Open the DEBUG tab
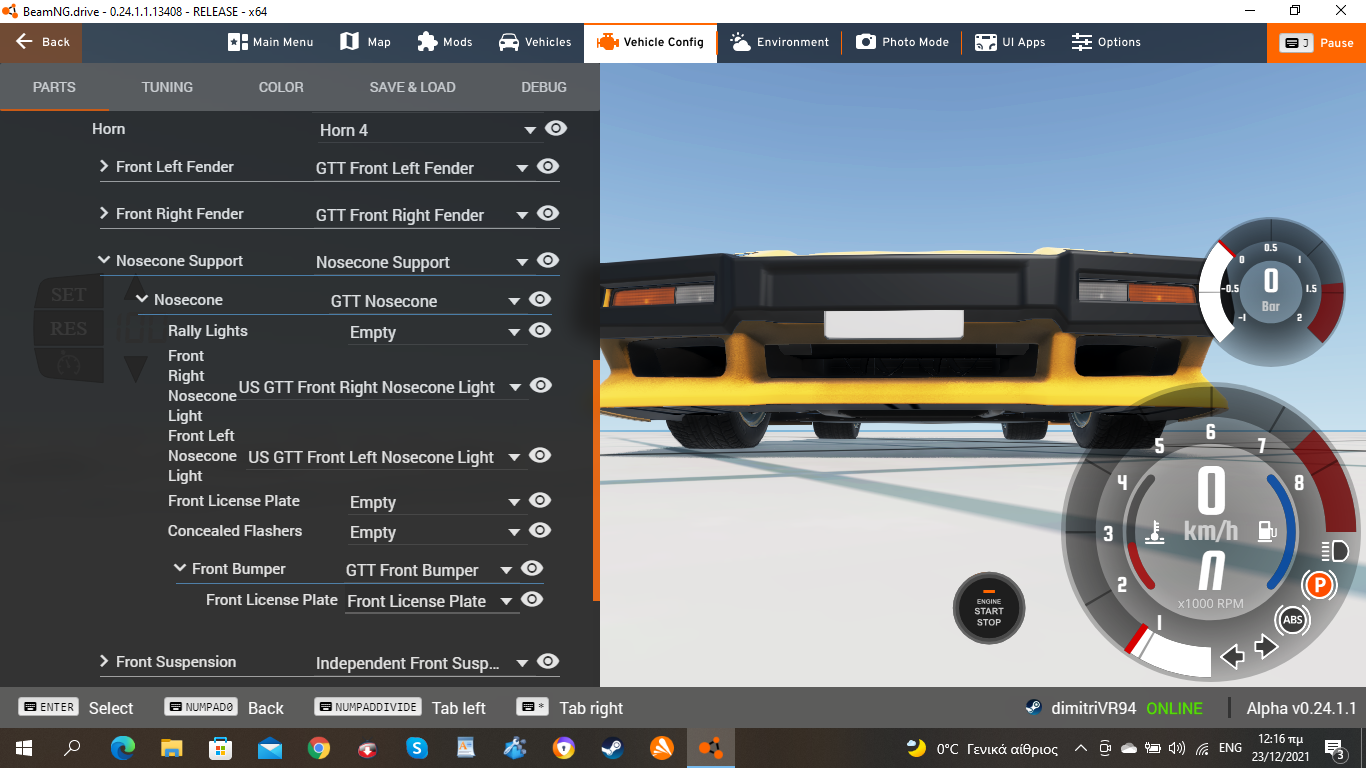Viewport: 1366px width, 768px height. pyautogui.click(x=544, y=87)
